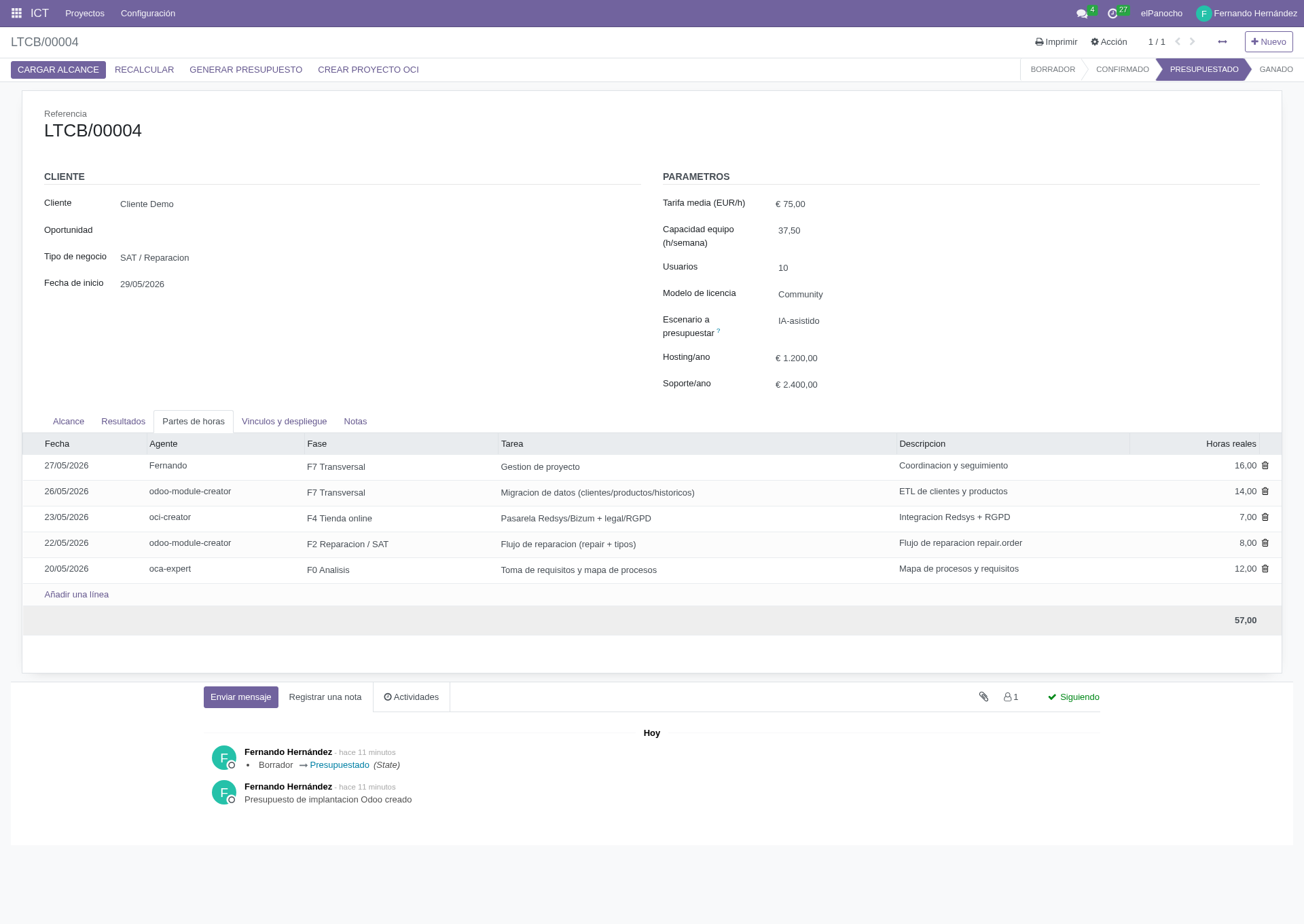The width and height of the screenshot is (1304, 924).
Task: Toggle the form width expand arrows icon
Action: (1222, 42)
